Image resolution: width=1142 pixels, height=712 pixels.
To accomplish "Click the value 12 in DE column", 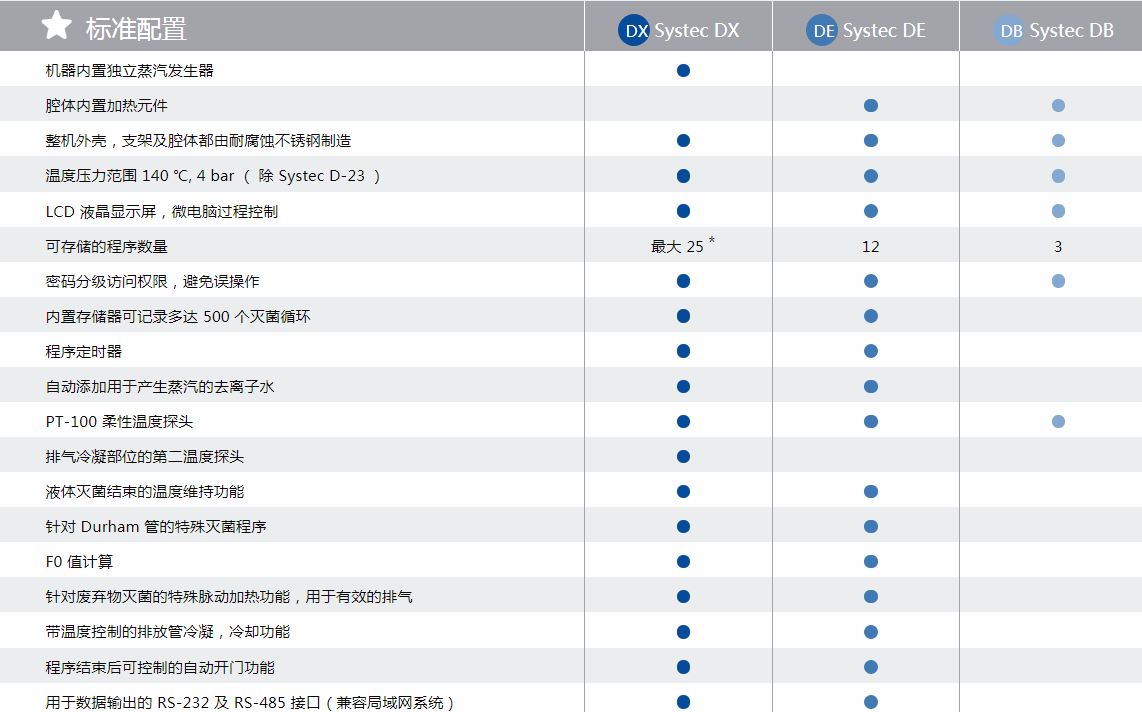I will pyautogui.click(x=870, y=246).
